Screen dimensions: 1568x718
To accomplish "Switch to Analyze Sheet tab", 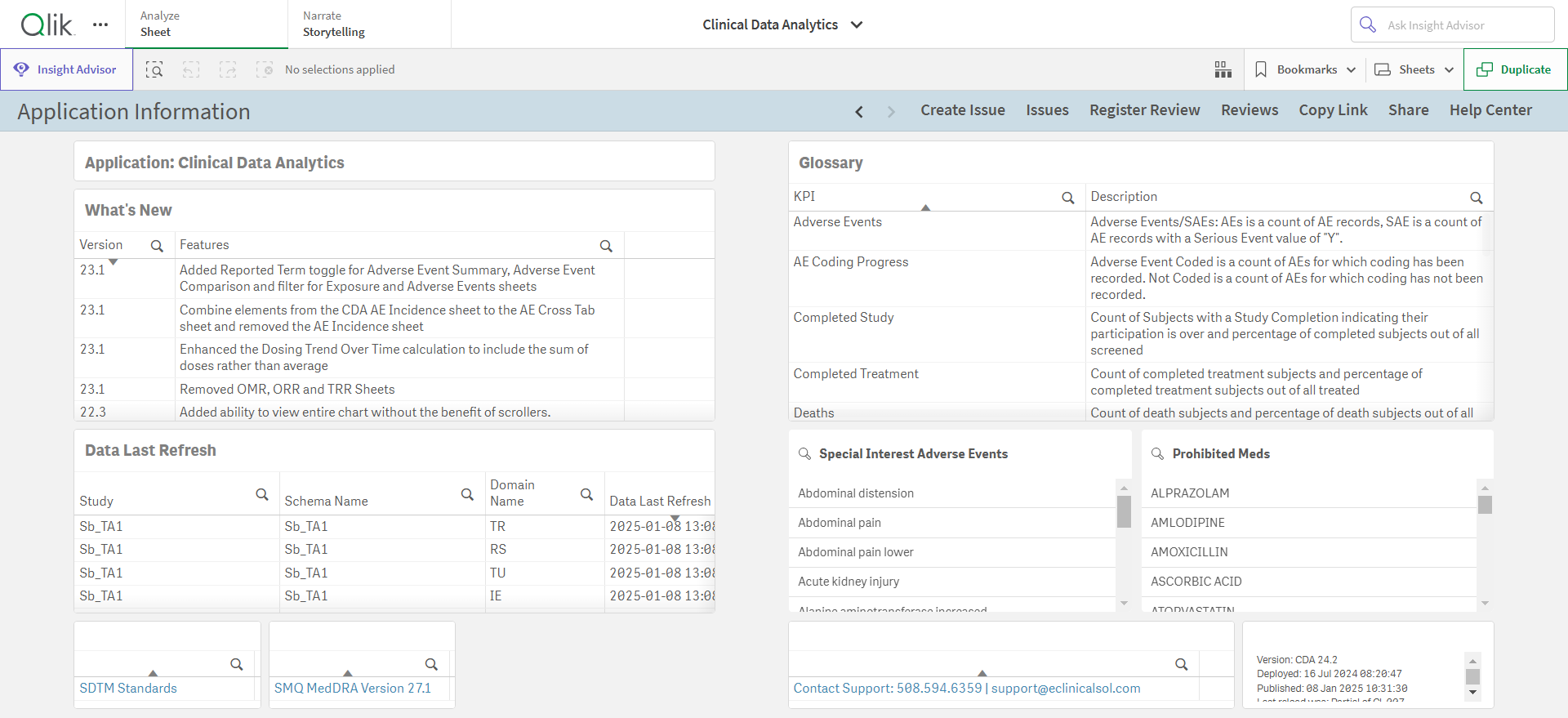I will tap(207, 25).
